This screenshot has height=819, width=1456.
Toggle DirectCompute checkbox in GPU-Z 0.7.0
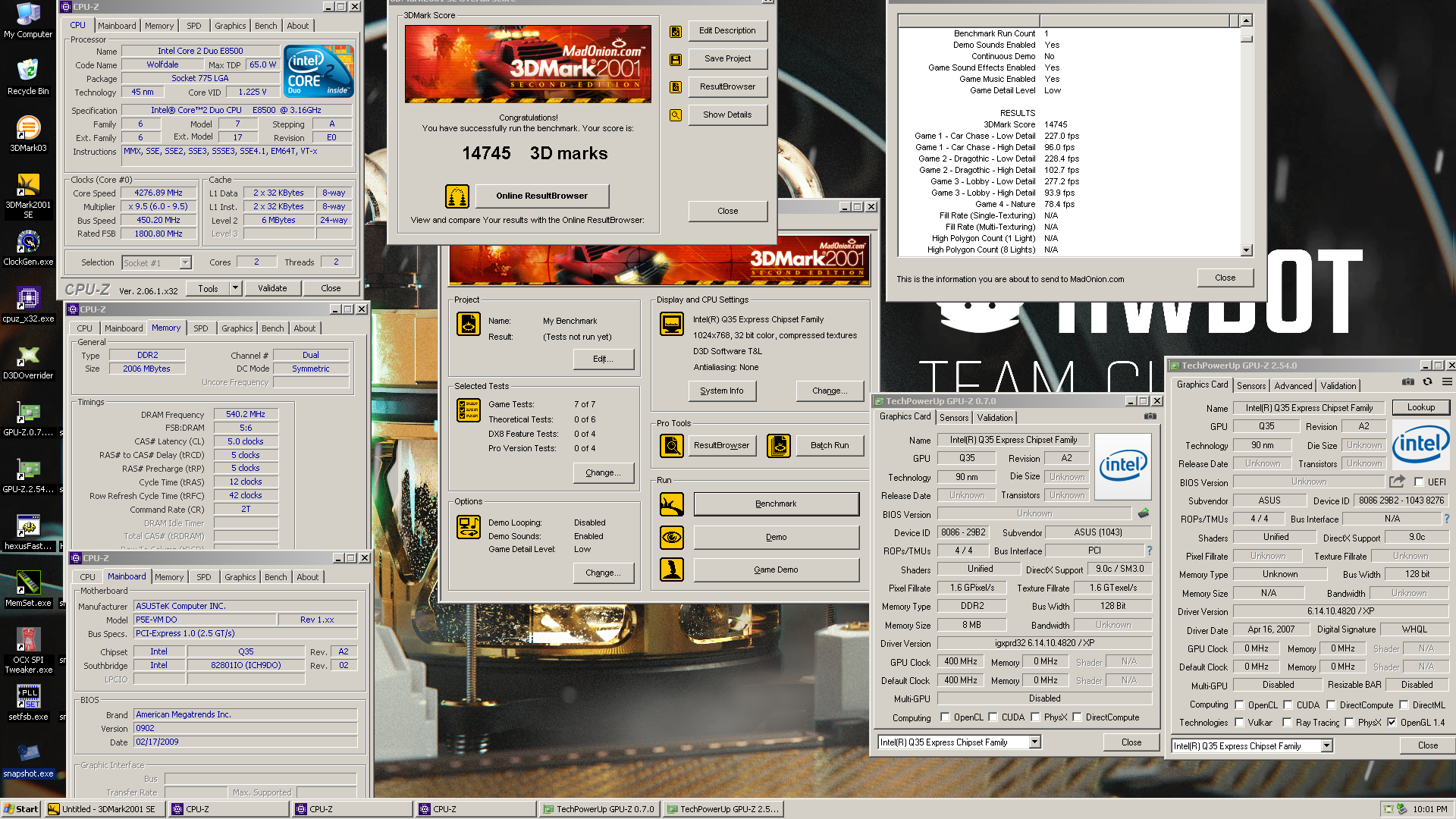1077,717
